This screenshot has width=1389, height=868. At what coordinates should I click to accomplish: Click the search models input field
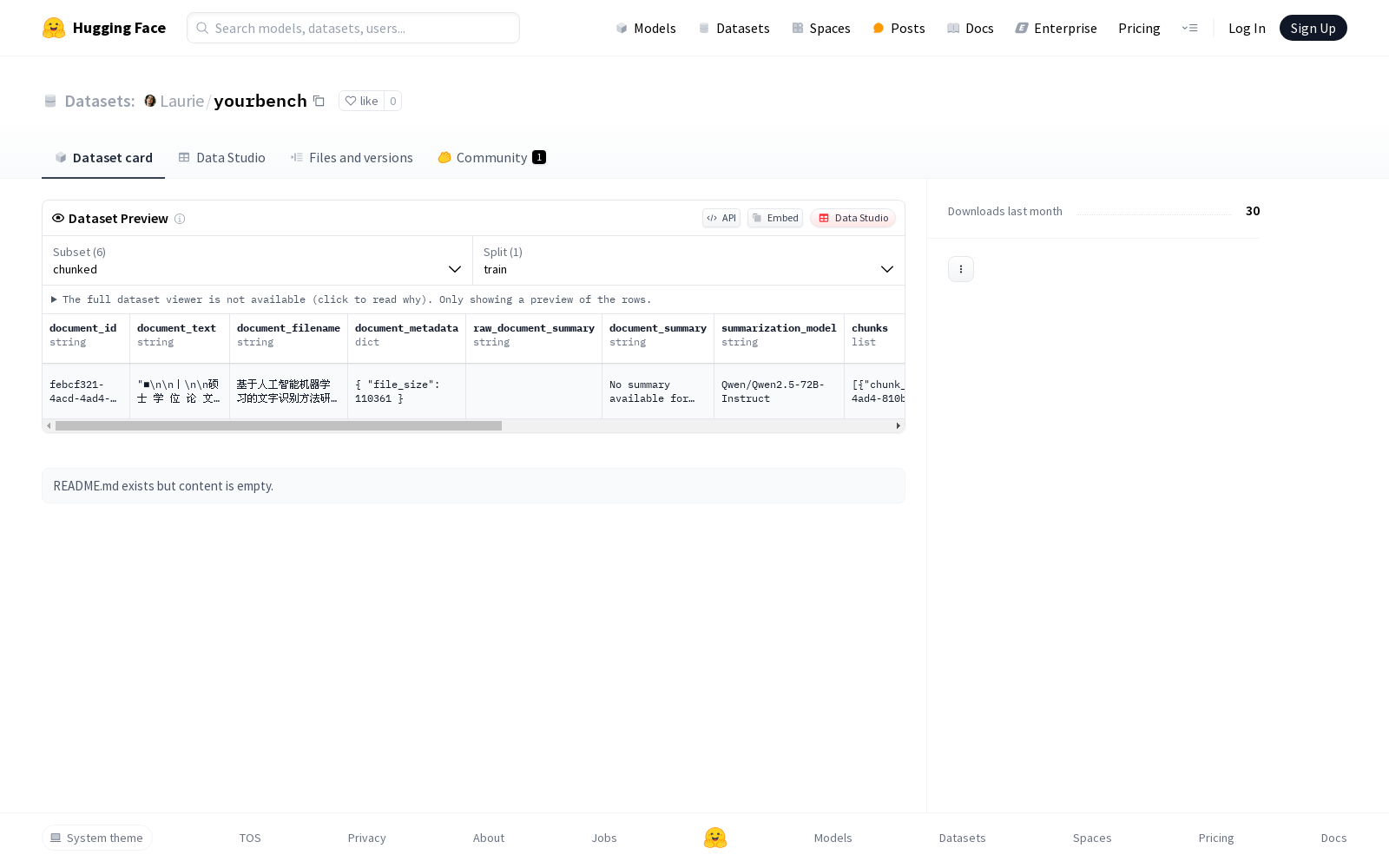click(x=353, y=28)
